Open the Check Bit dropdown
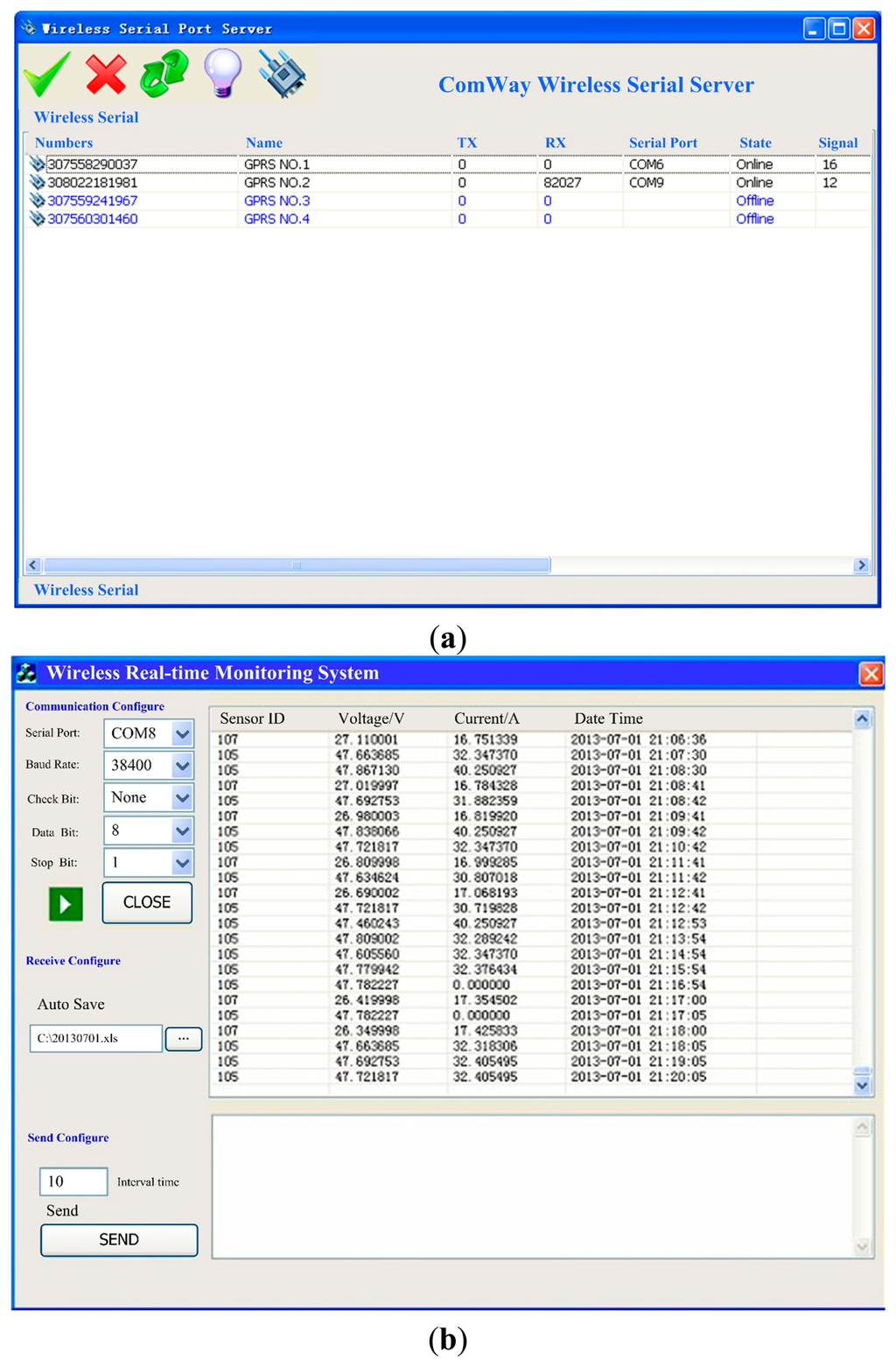This screenshot has height=1366, width=896. point(182,798)
